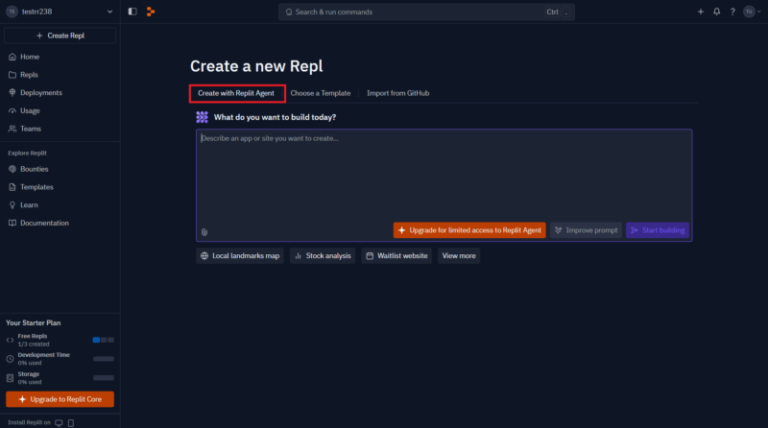The image size is (768, 428).
Task: Click the orange Replit logo icon
Action: pyautogui.click(x=150, y=12)
